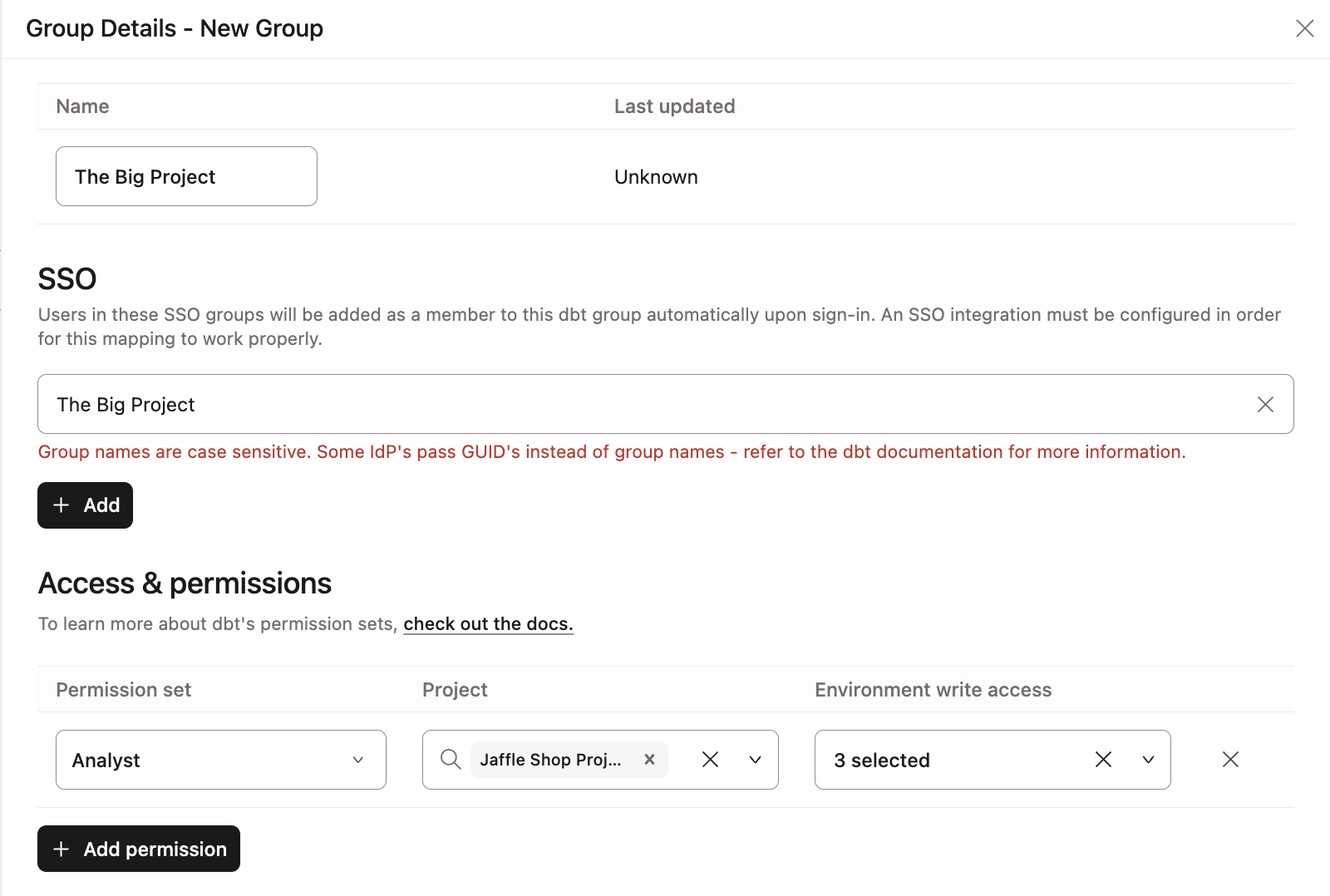The width and height of the screenshot is (1330, 896).
Task: Expand the Project selection dropdown
Action: (x=755, y=759)
